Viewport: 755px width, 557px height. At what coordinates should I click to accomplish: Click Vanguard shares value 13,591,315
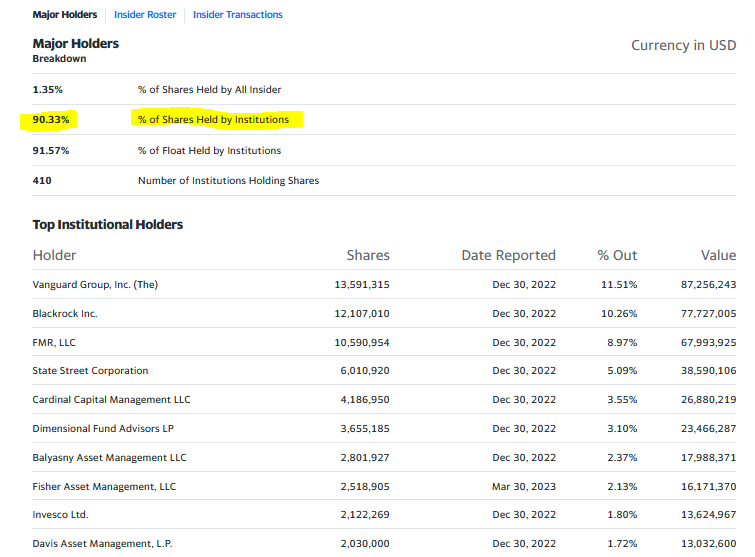point(362,285)
